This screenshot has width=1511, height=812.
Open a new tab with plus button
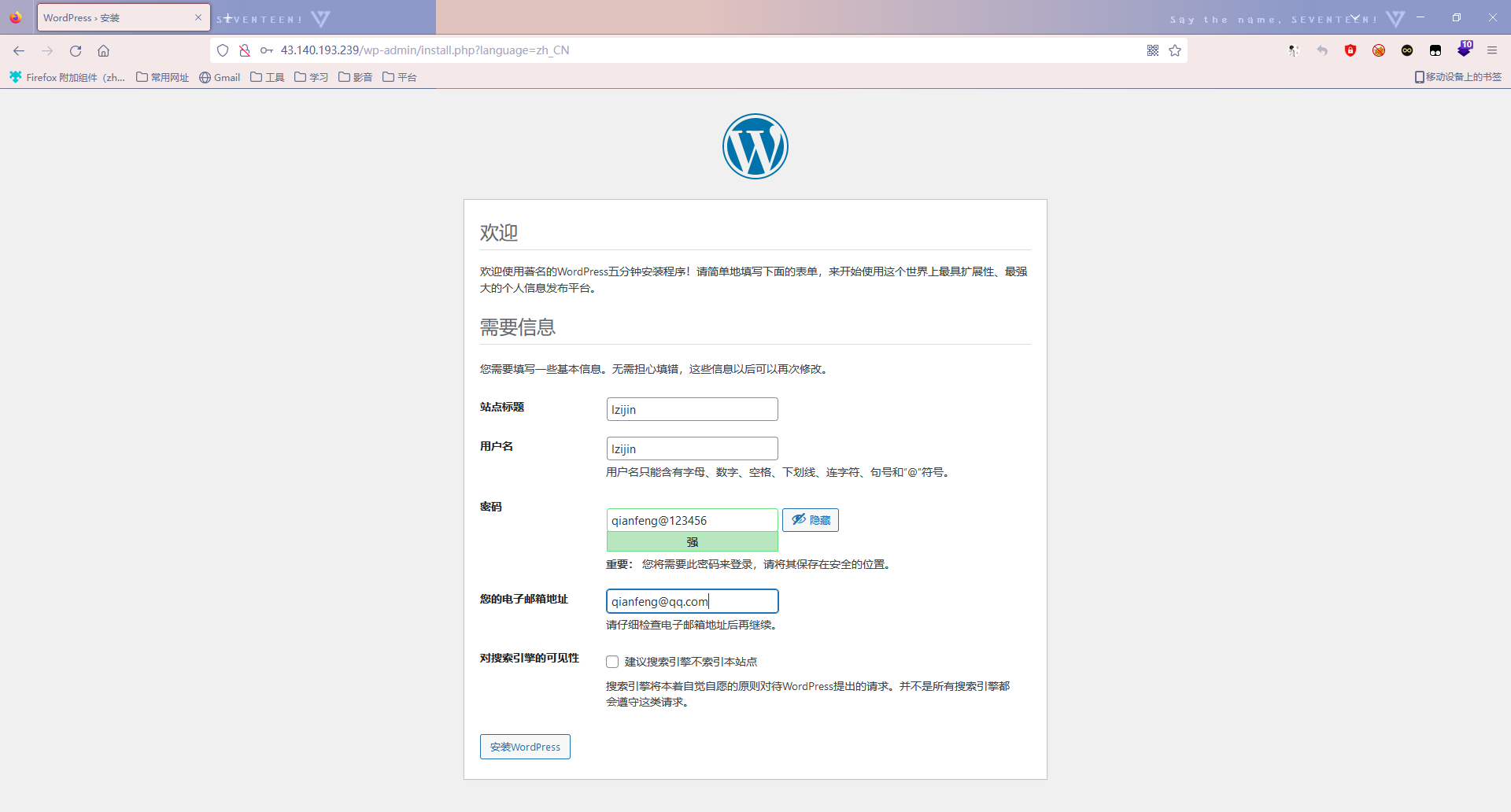pos(227,17)
